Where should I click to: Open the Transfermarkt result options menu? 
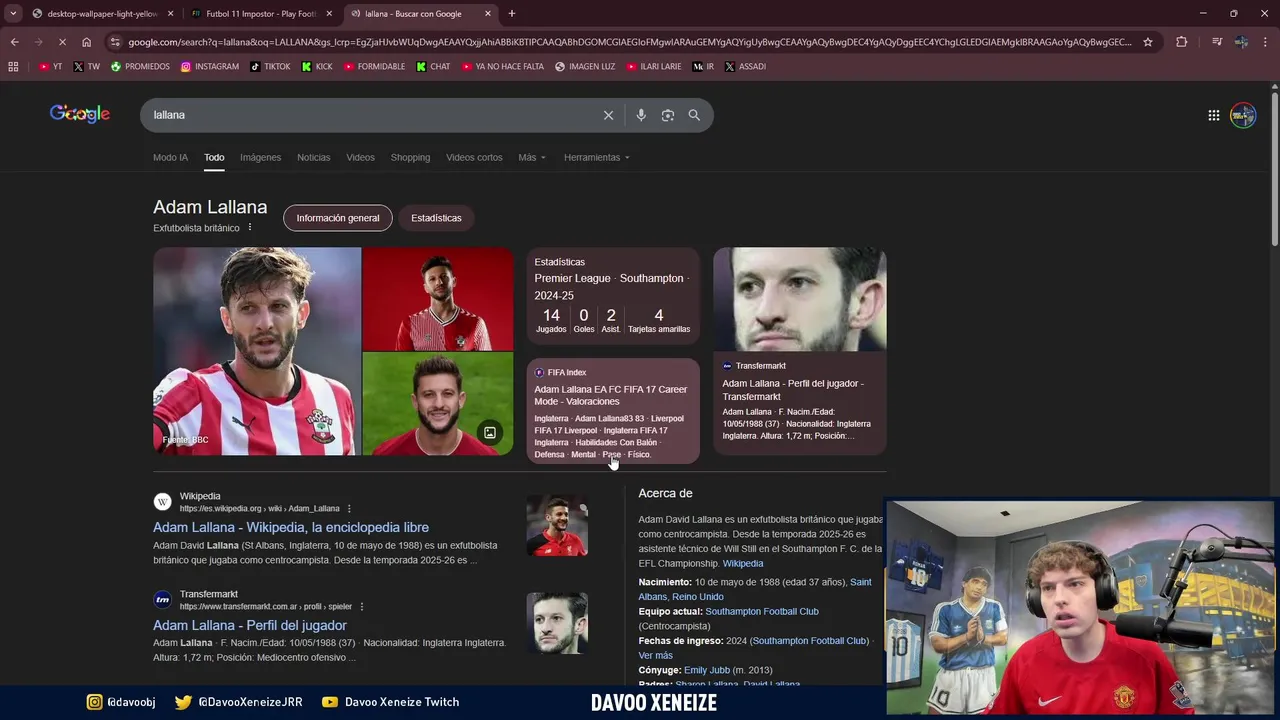pos(362,607)
